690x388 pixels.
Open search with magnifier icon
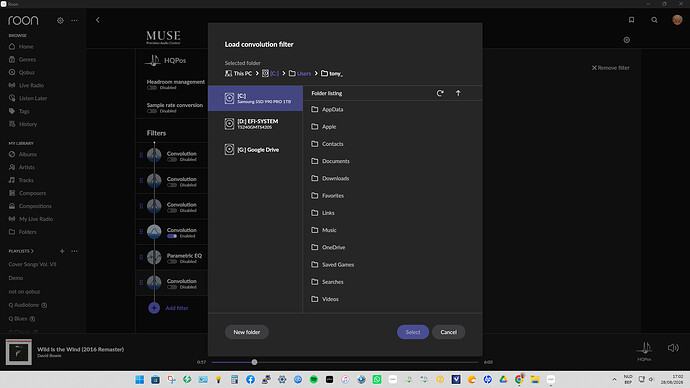click(x=654, y=20)
